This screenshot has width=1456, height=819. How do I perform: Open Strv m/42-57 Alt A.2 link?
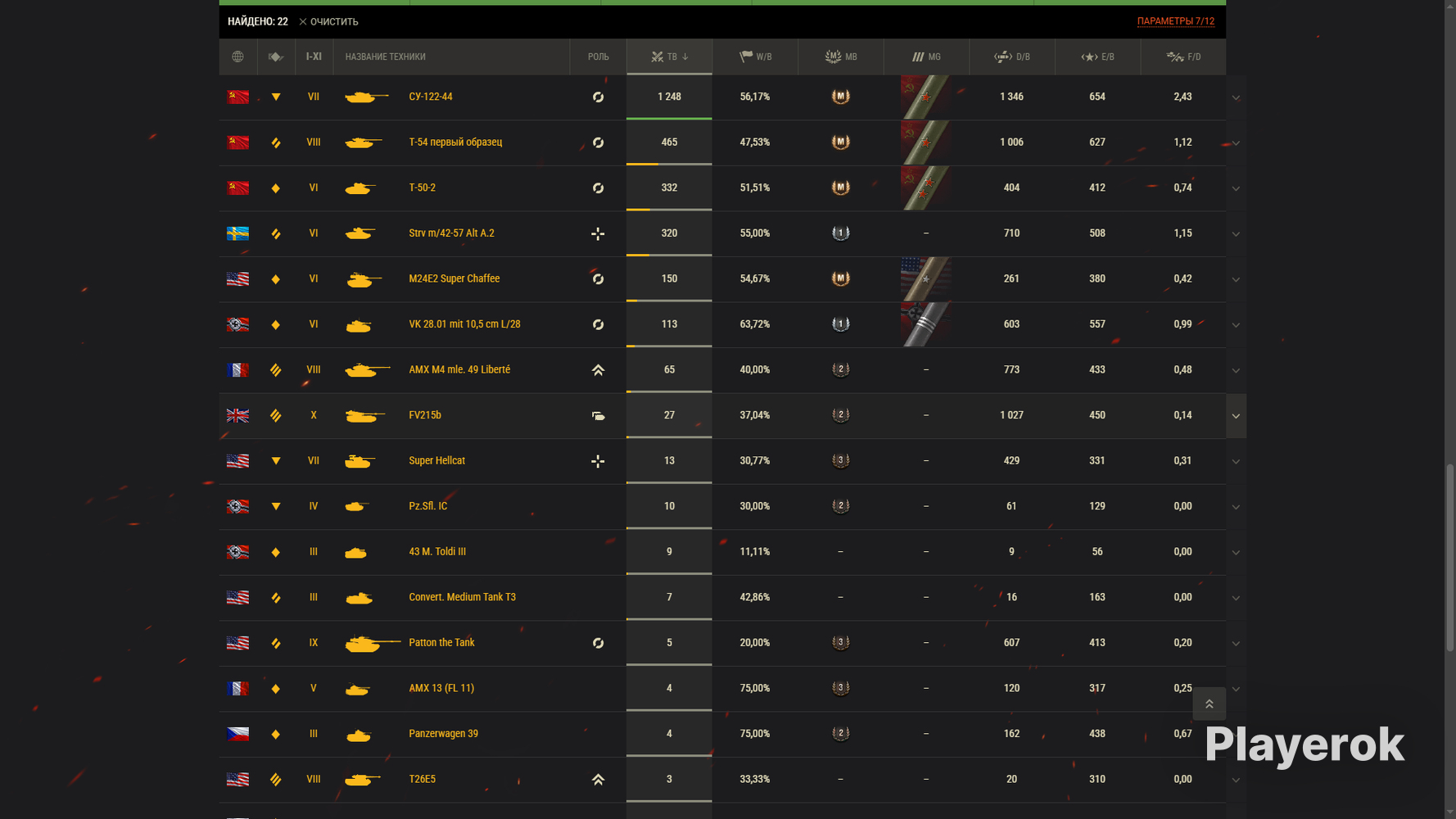click(451, 233)
